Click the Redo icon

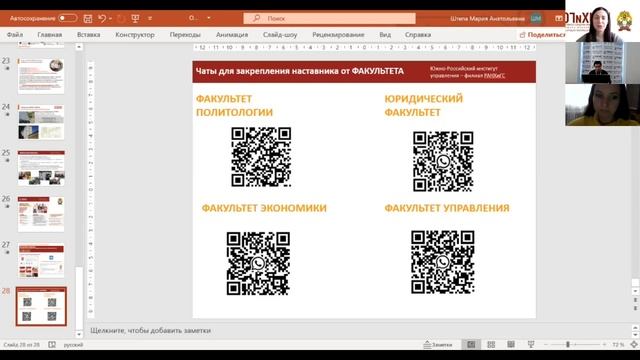pyautogui.click(x=121, y=18)
